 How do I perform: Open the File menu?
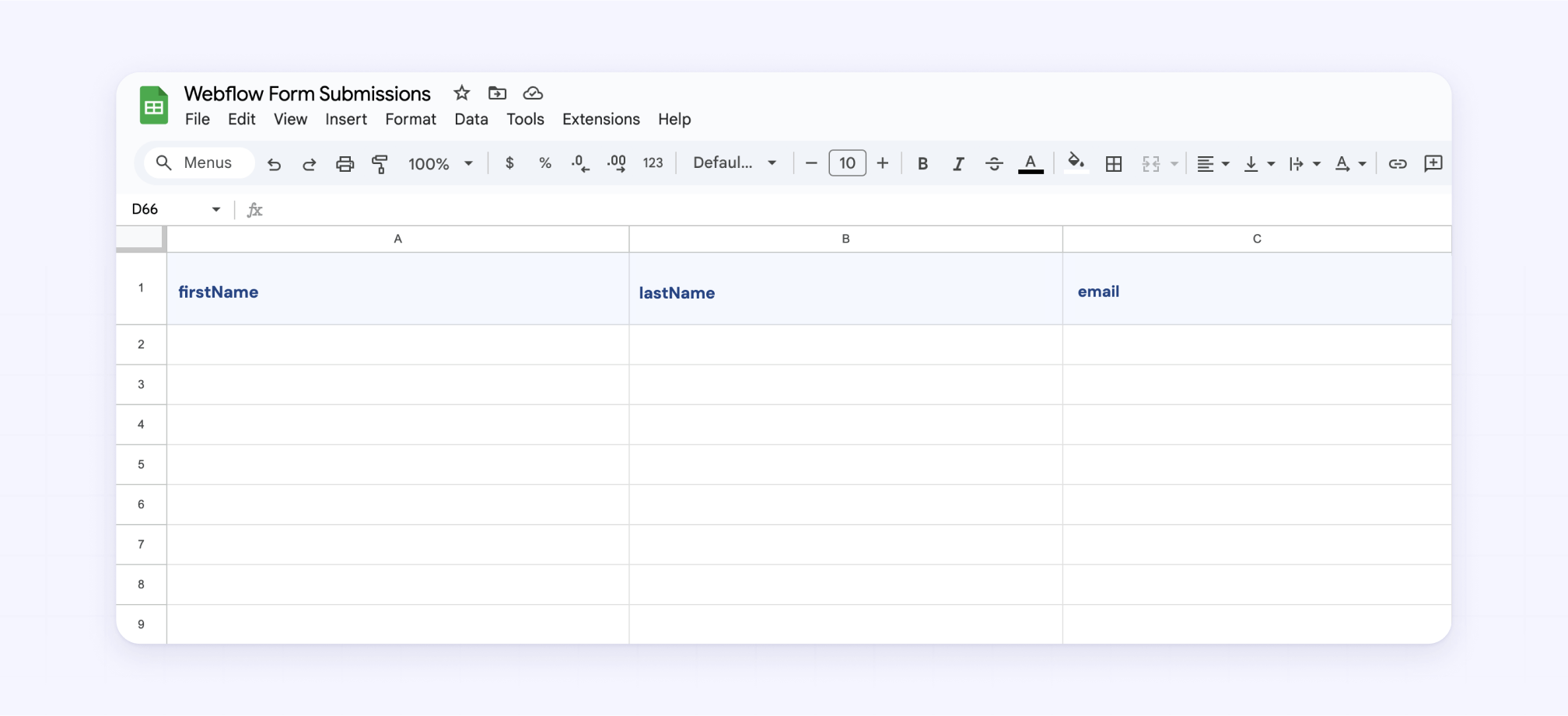pyautogui.click(x=198, y=119)
